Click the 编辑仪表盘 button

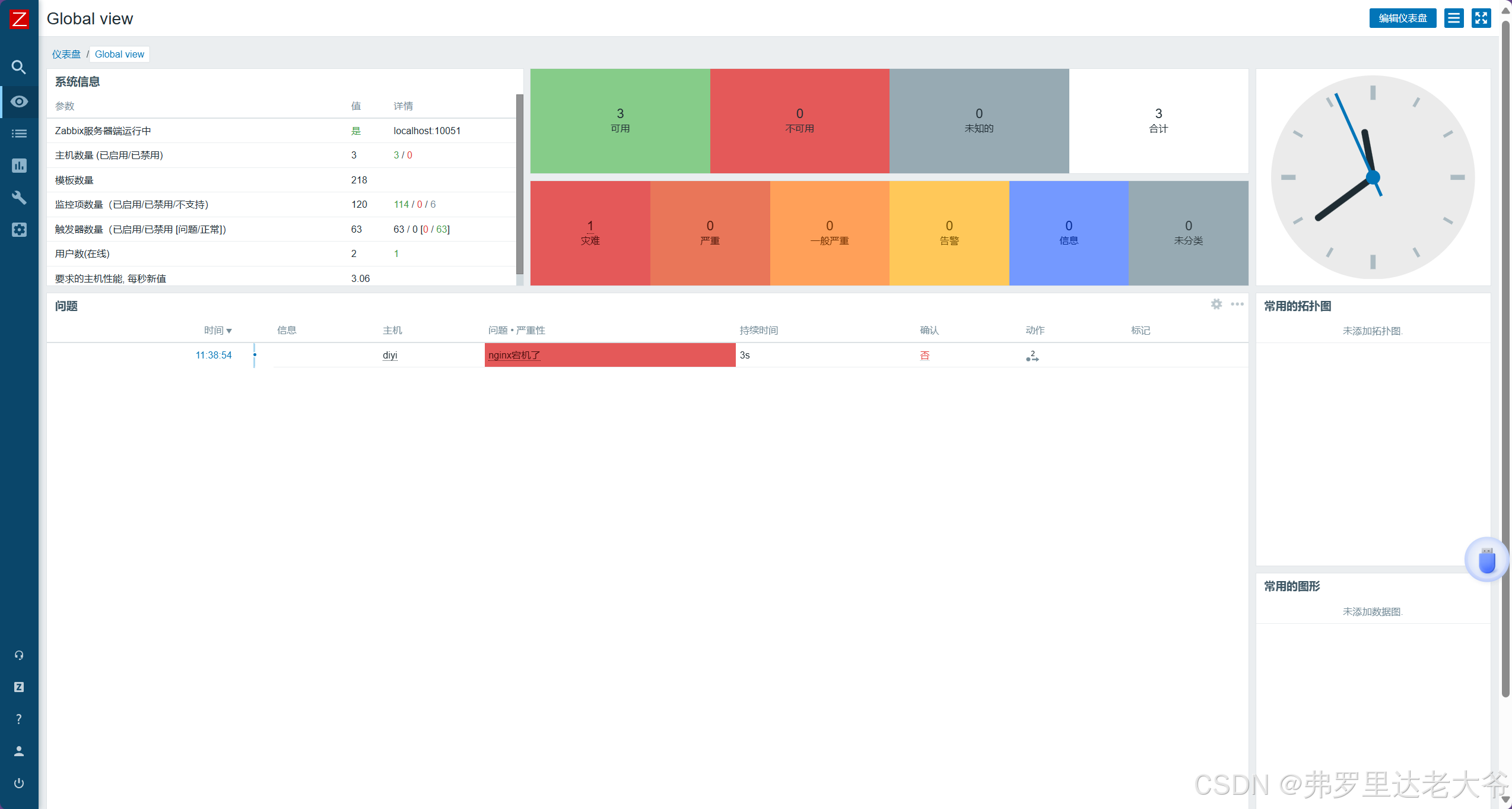tap(1402, 18)
